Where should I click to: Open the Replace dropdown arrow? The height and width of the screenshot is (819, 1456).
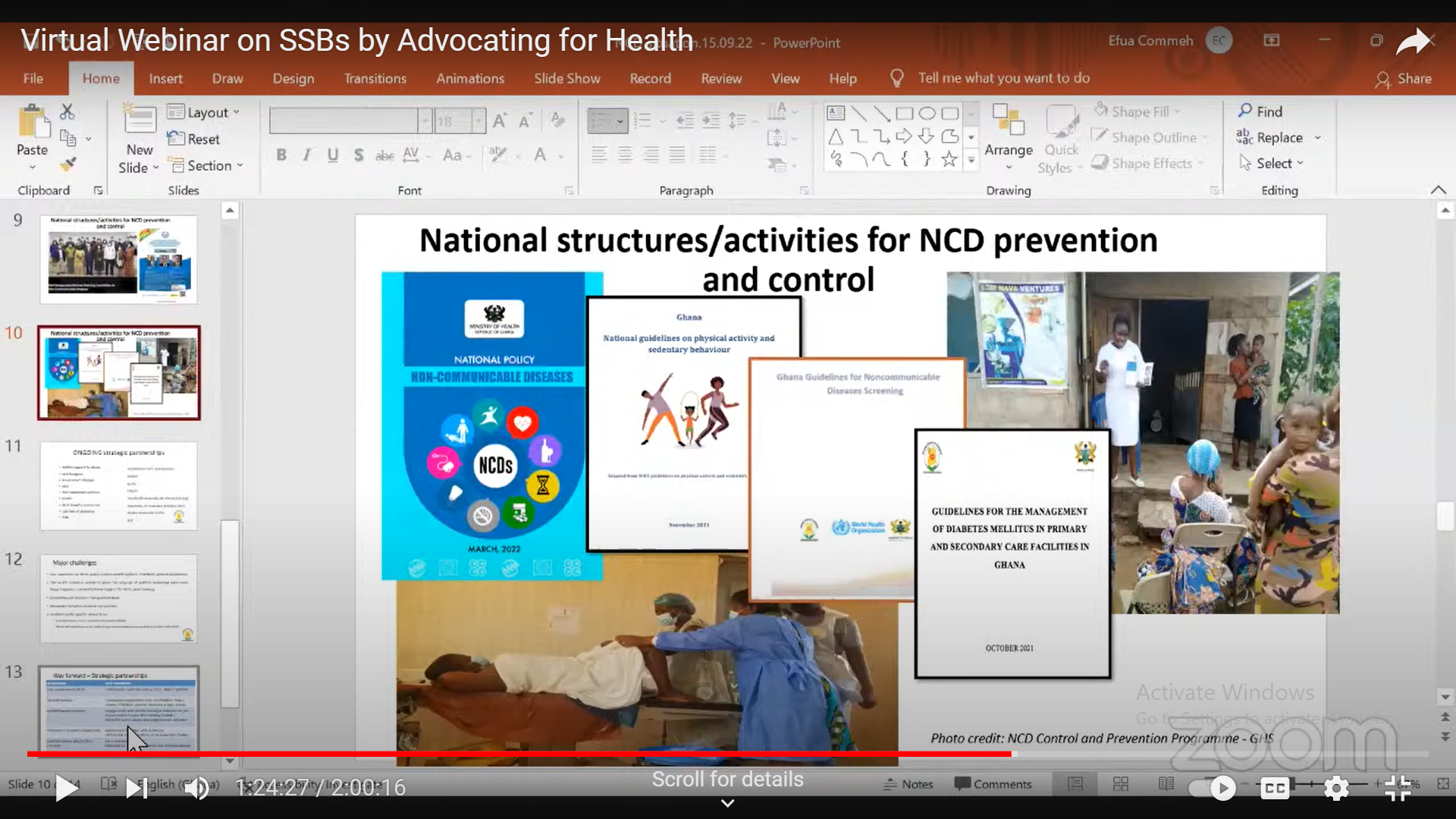point(1318,138)
